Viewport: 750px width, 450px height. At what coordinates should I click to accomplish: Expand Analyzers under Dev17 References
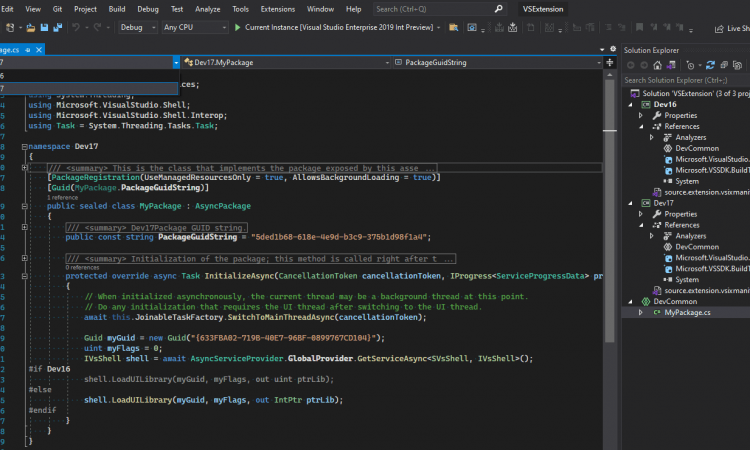651,236
